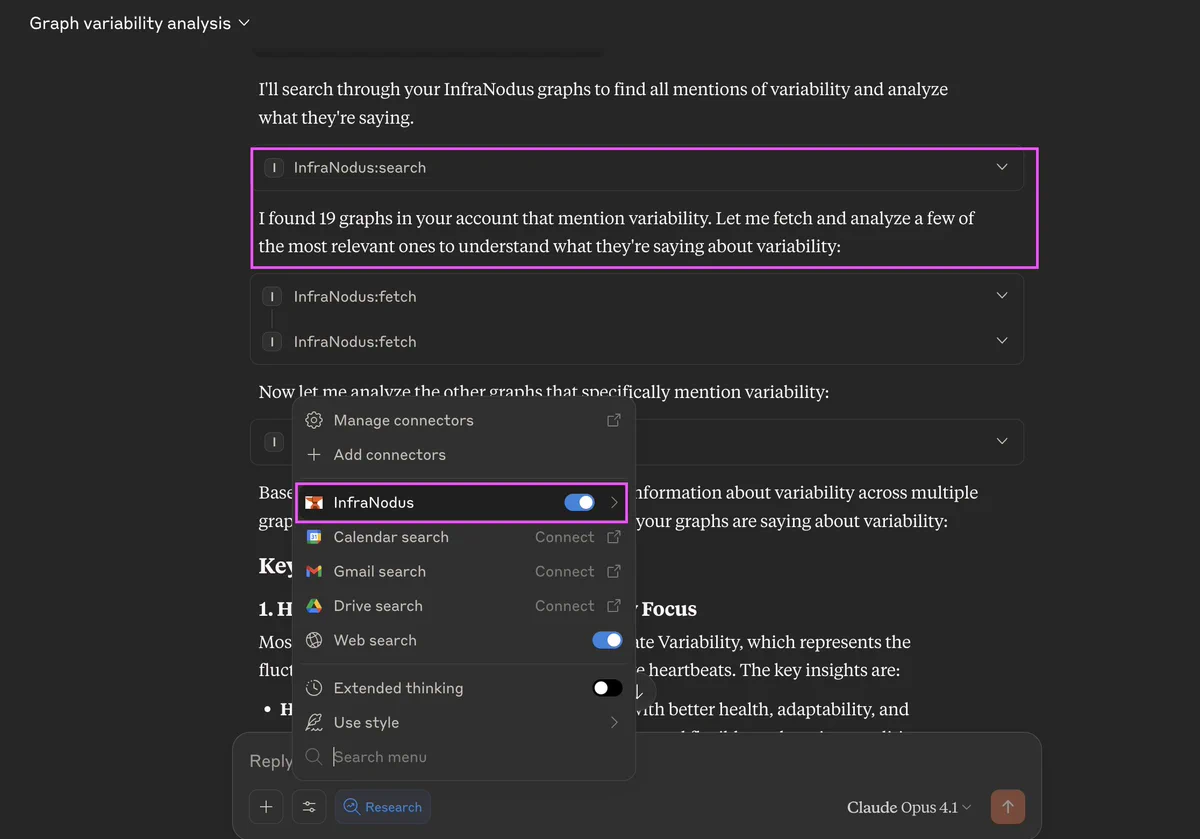Expand the InfraNodus:search tool result

[x=1002, y=167]
